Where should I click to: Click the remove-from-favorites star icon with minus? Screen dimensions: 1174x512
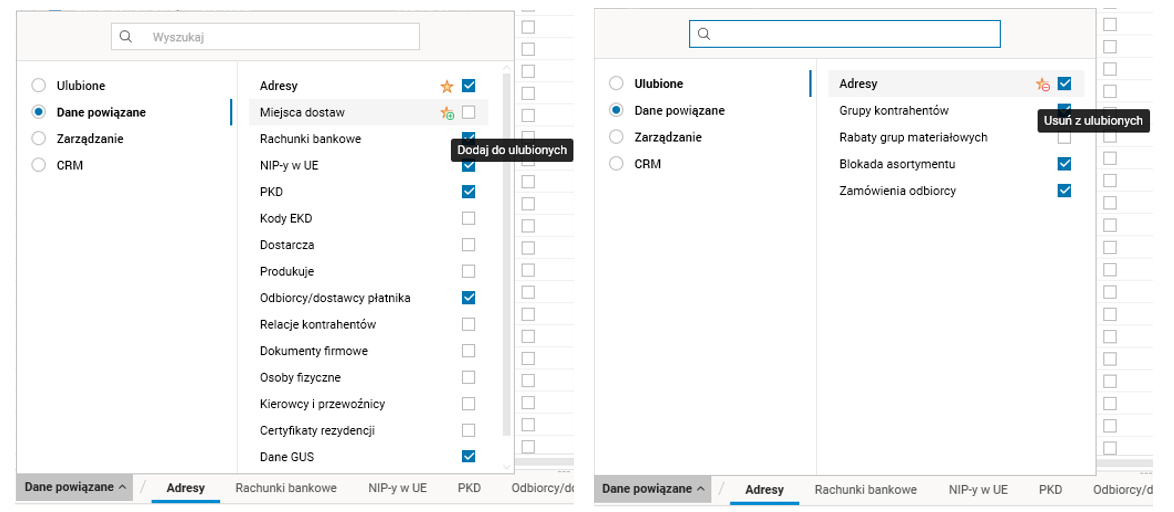pos(1042,85)
